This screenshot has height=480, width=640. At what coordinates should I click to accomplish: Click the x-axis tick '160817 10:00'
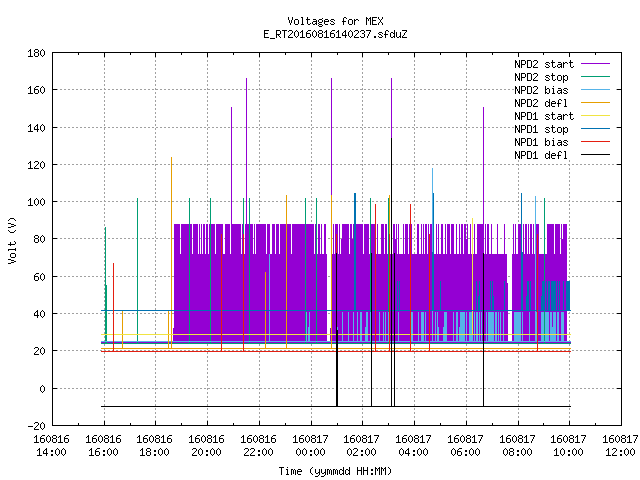(x=569, y=446)
